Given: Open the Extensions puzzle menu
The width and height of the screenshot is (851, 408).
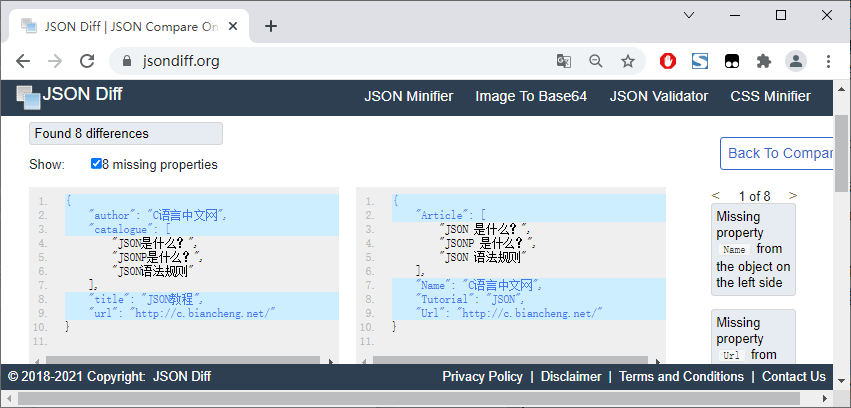Looking at the screenshot, I should 764,61.
